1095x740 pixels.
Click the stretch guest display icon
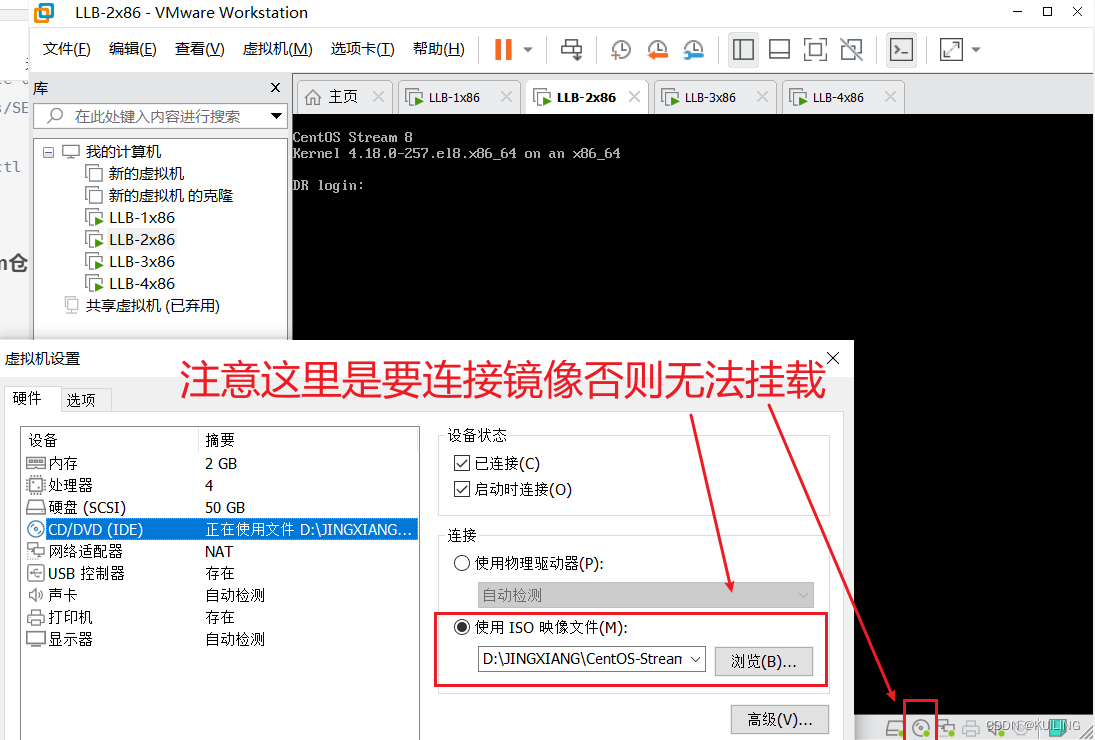click(951, 50)
